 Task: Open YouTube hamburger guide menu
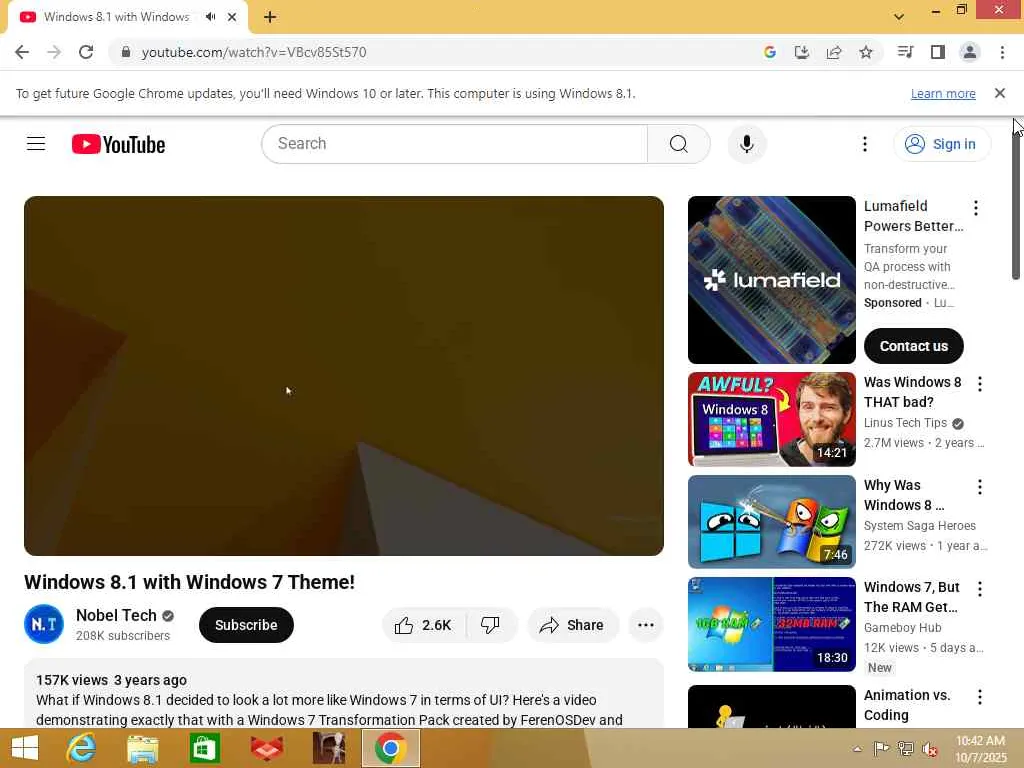point(36,144)
